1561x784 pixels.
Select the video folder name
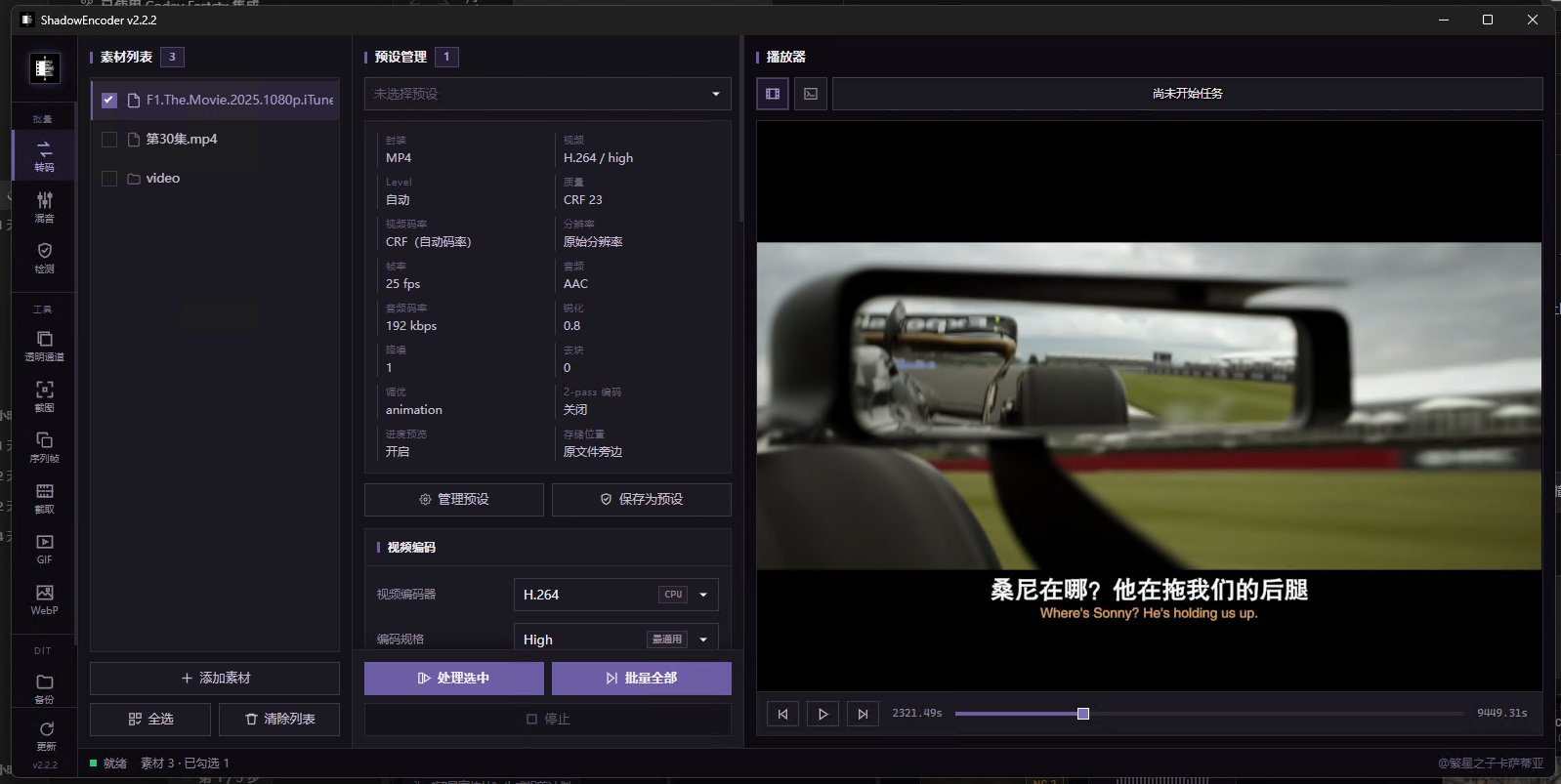[x=163, y=178]
